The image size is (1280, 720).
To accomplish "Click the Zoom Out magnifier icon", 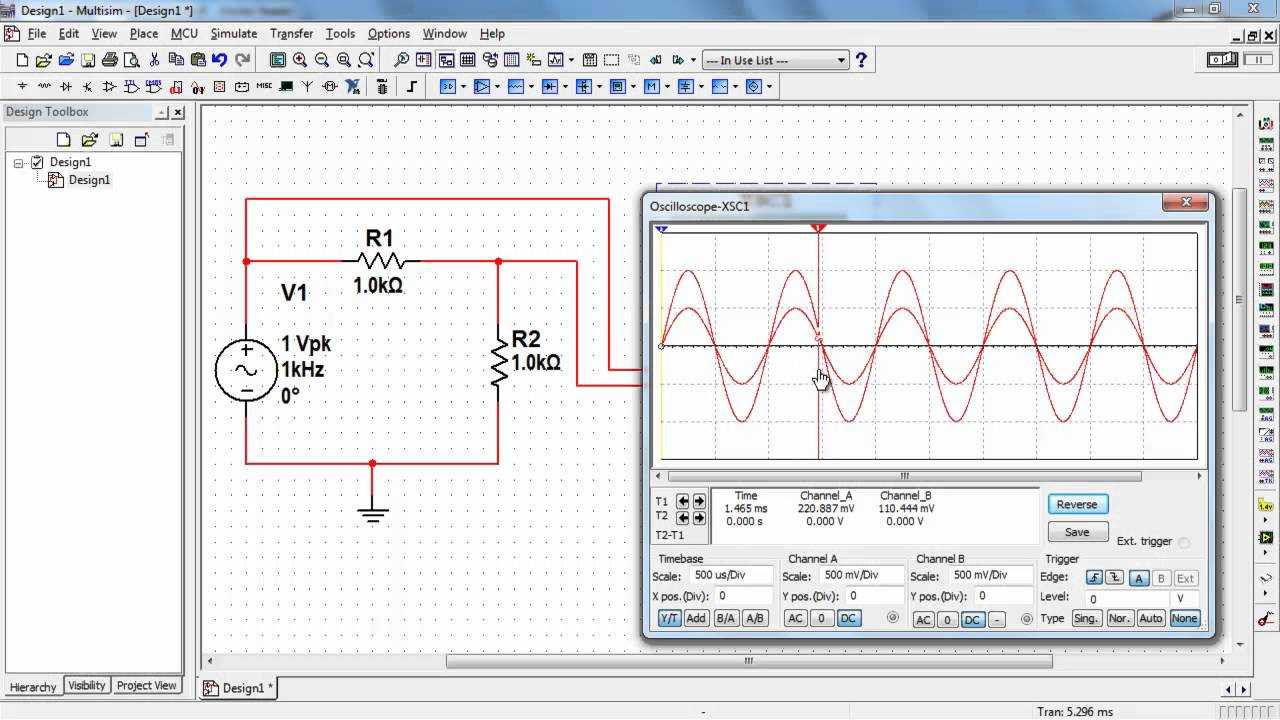I will [x=322, y=60].
